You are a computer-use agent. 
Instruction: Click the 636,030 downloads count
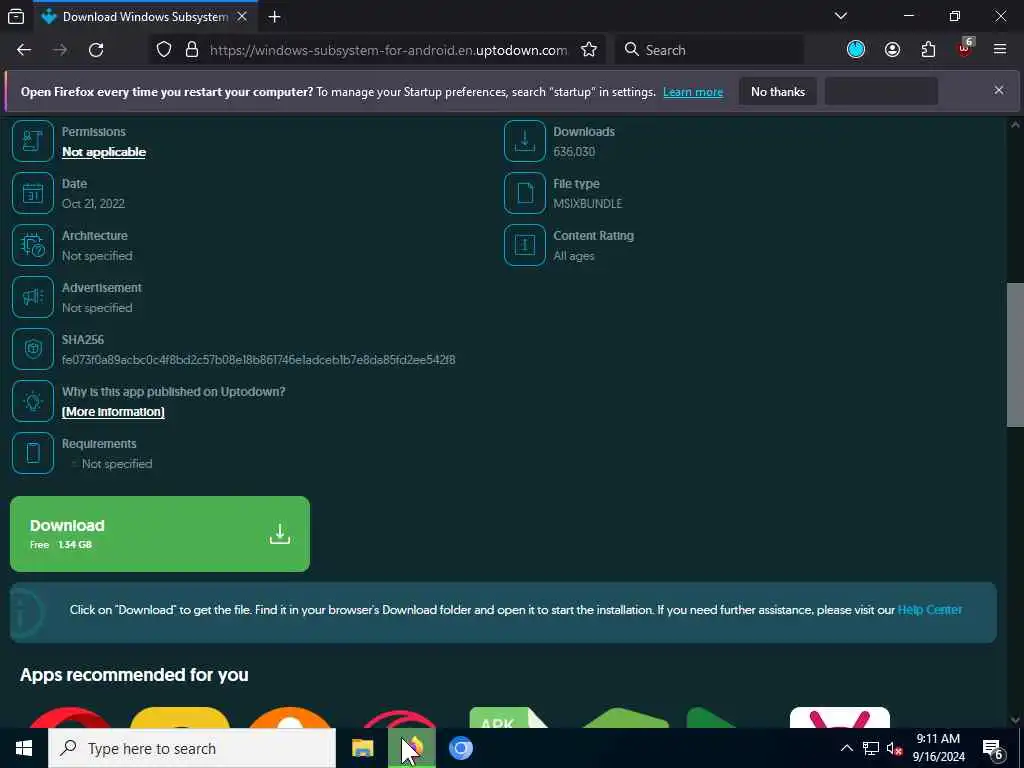(x=574, y=152)
